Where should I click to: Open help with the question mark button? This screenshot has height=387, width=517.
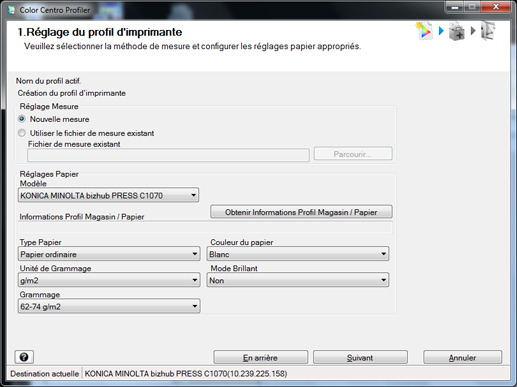pyautogui.click(x=24, y=357)
